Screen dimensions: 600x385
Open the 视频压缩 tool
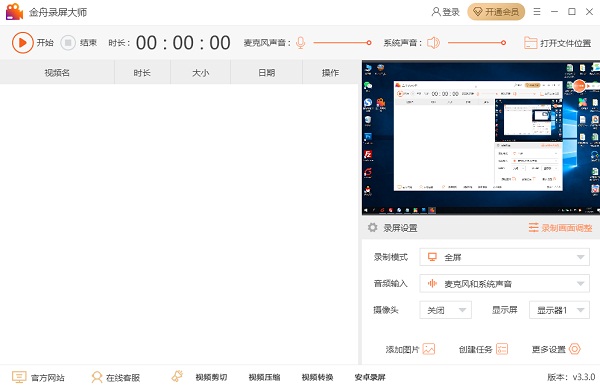pyautogui.click(x=264, y=377)
